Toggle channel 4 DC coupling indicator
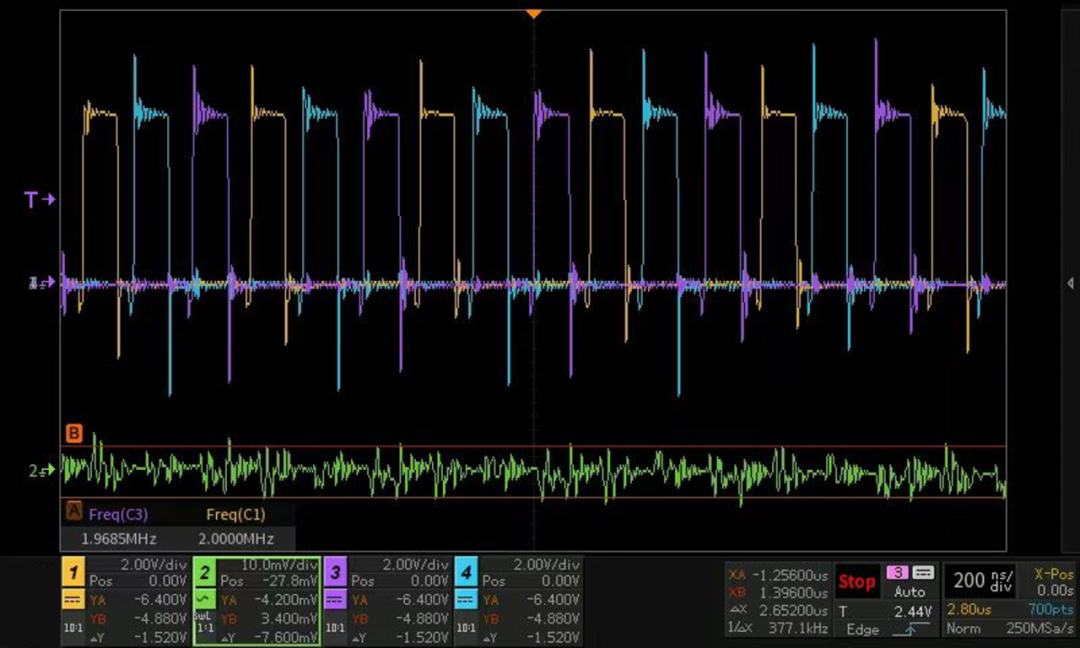 pyautogui.click(x=466, y=601)
